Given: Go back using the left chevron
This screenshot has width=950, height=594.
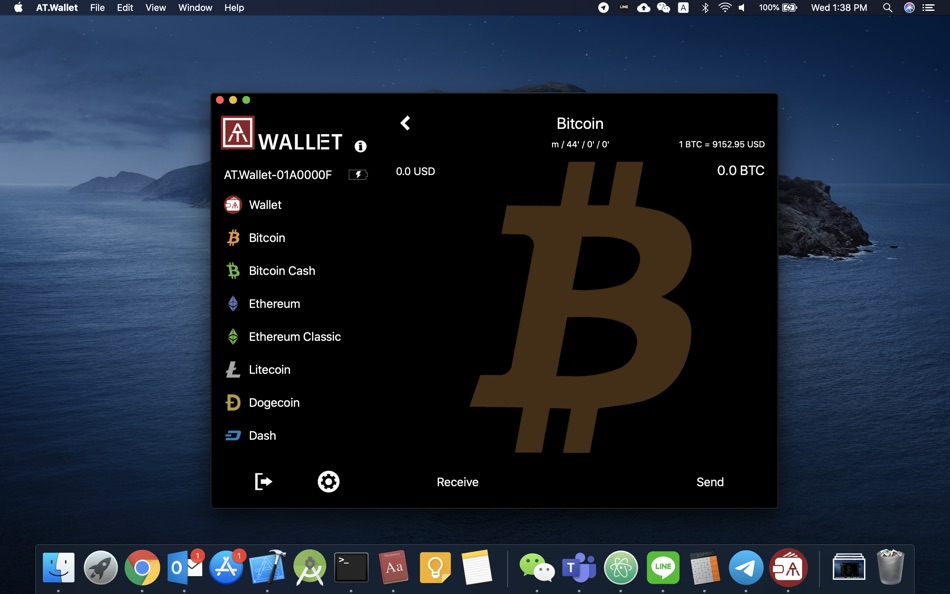Looking at the screenshot, I should tap(405, 123).
